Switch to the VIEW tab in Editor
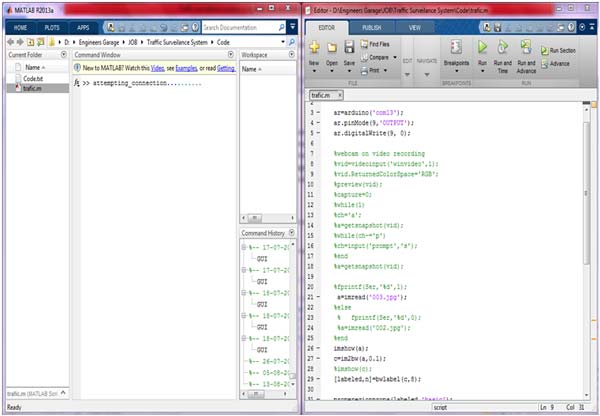This screenshot has width=600, height=416. click(x=414, y=28)
